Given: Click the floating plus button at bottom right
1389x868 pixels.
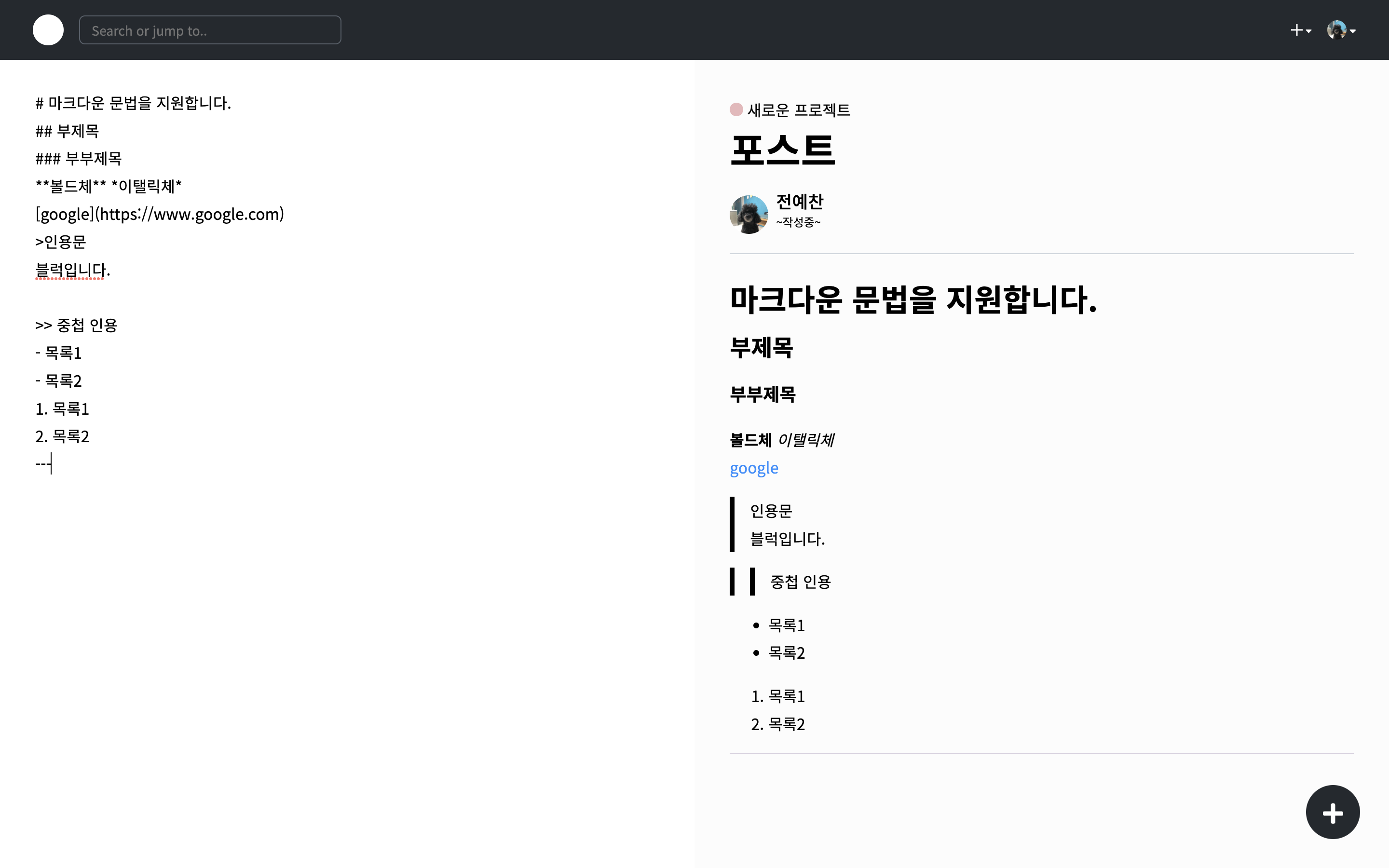Looking at the screenshot, I should click(x=1332, y=813).
